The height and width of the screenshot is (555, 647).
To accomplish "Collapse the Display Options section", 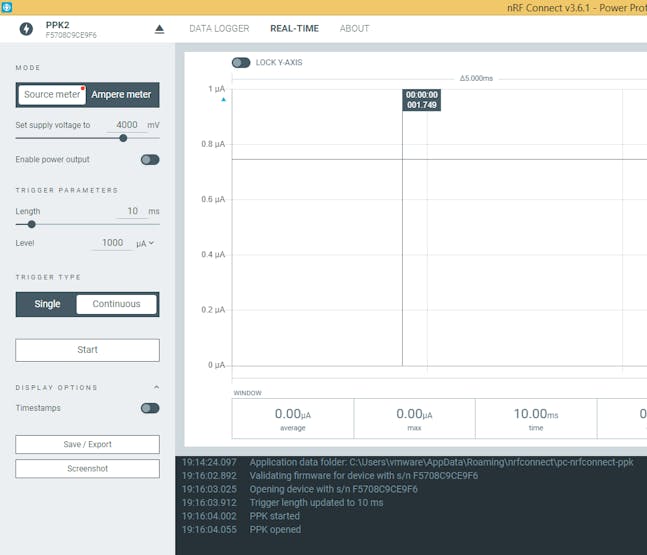I will tap(155, 388).
